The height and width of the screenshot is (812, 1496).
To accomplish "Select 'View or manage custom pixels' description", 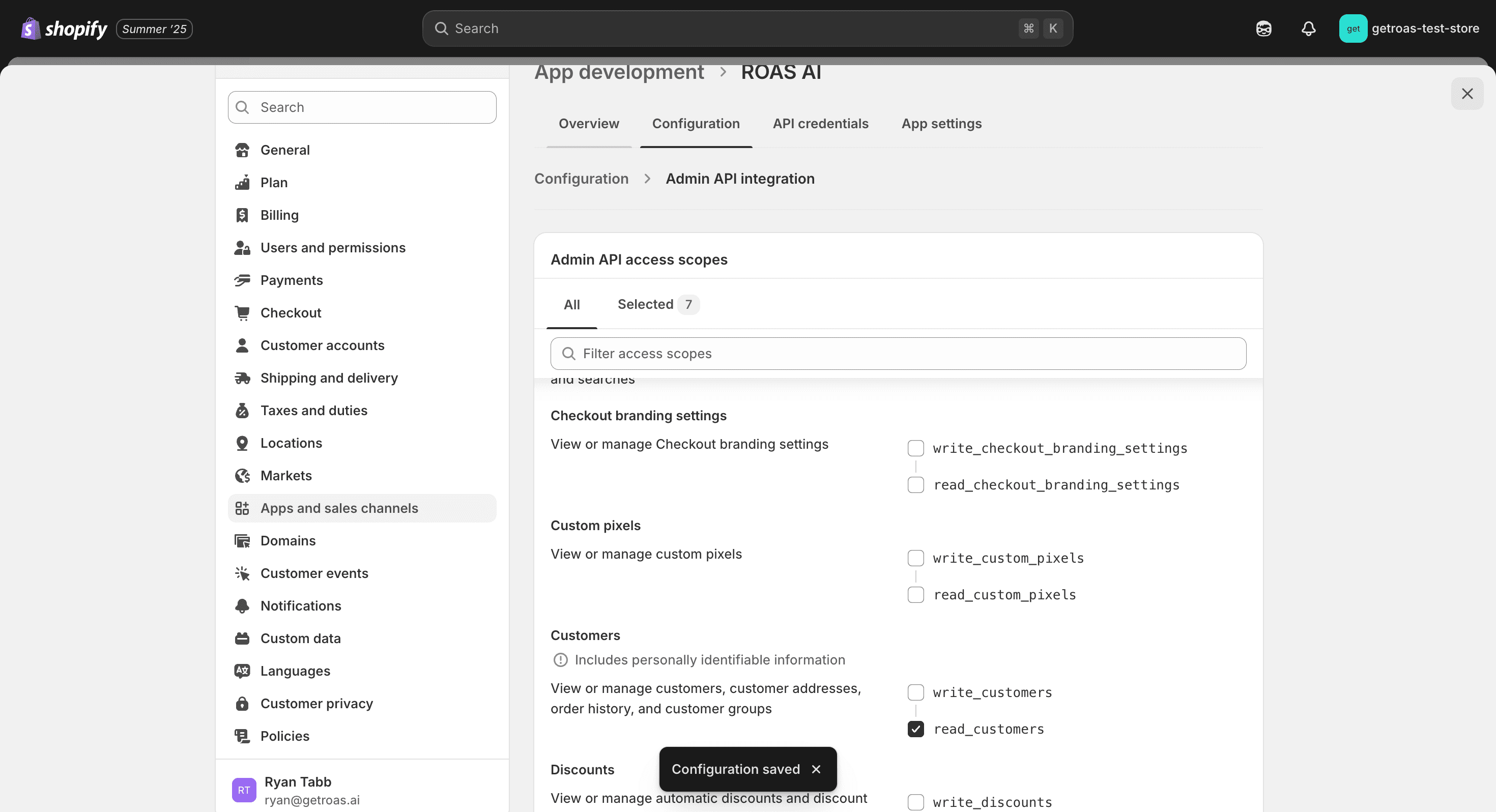I will click(x=646, y=554).
